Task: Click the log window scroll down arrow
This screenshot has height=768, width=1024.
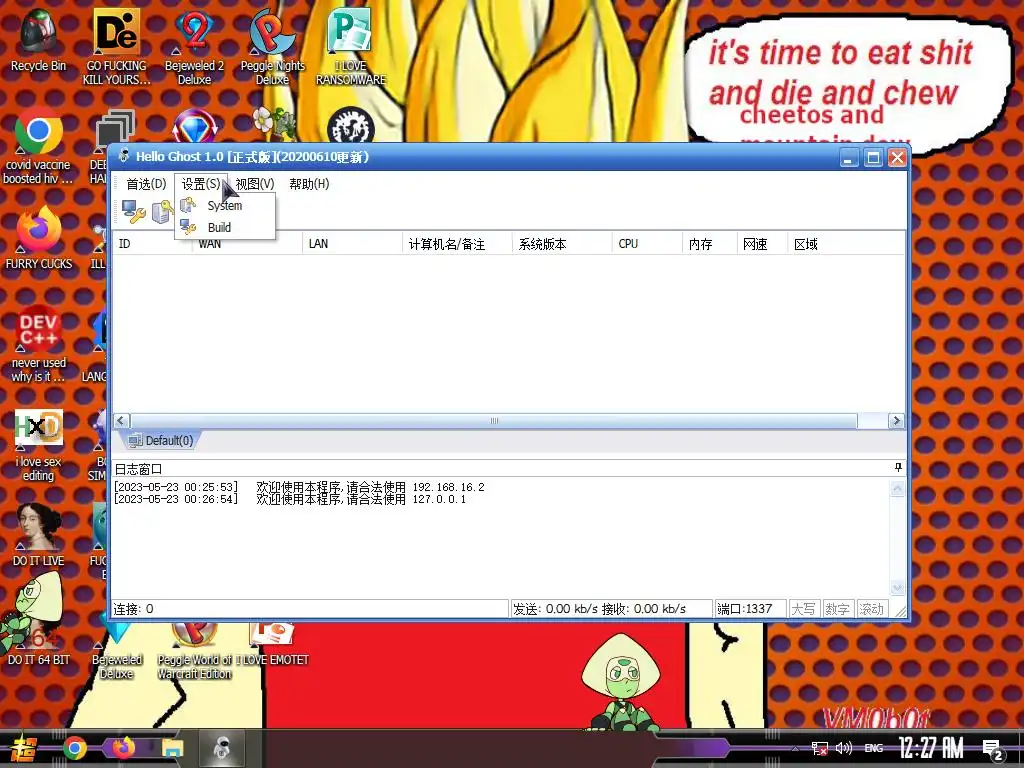Action: 897,587
